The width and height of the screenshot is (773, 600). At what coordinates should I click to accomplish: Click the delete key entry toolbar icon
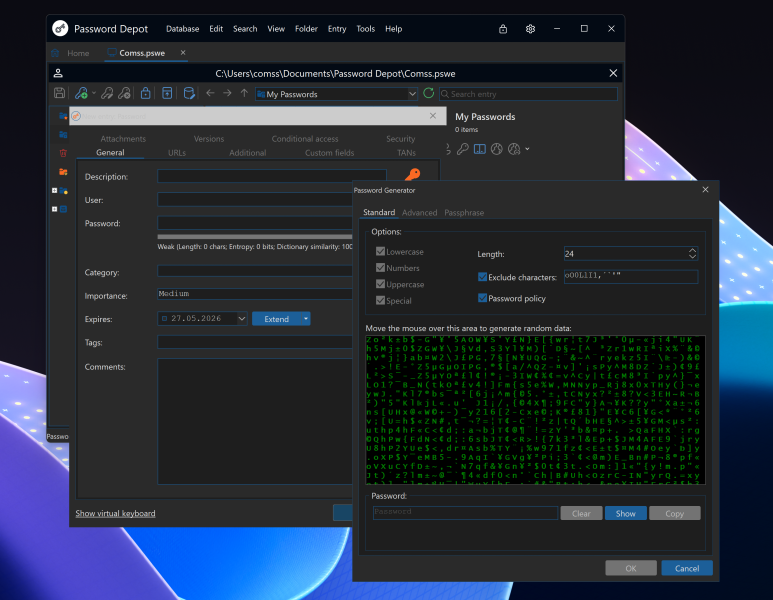click(x=125, y=93)
